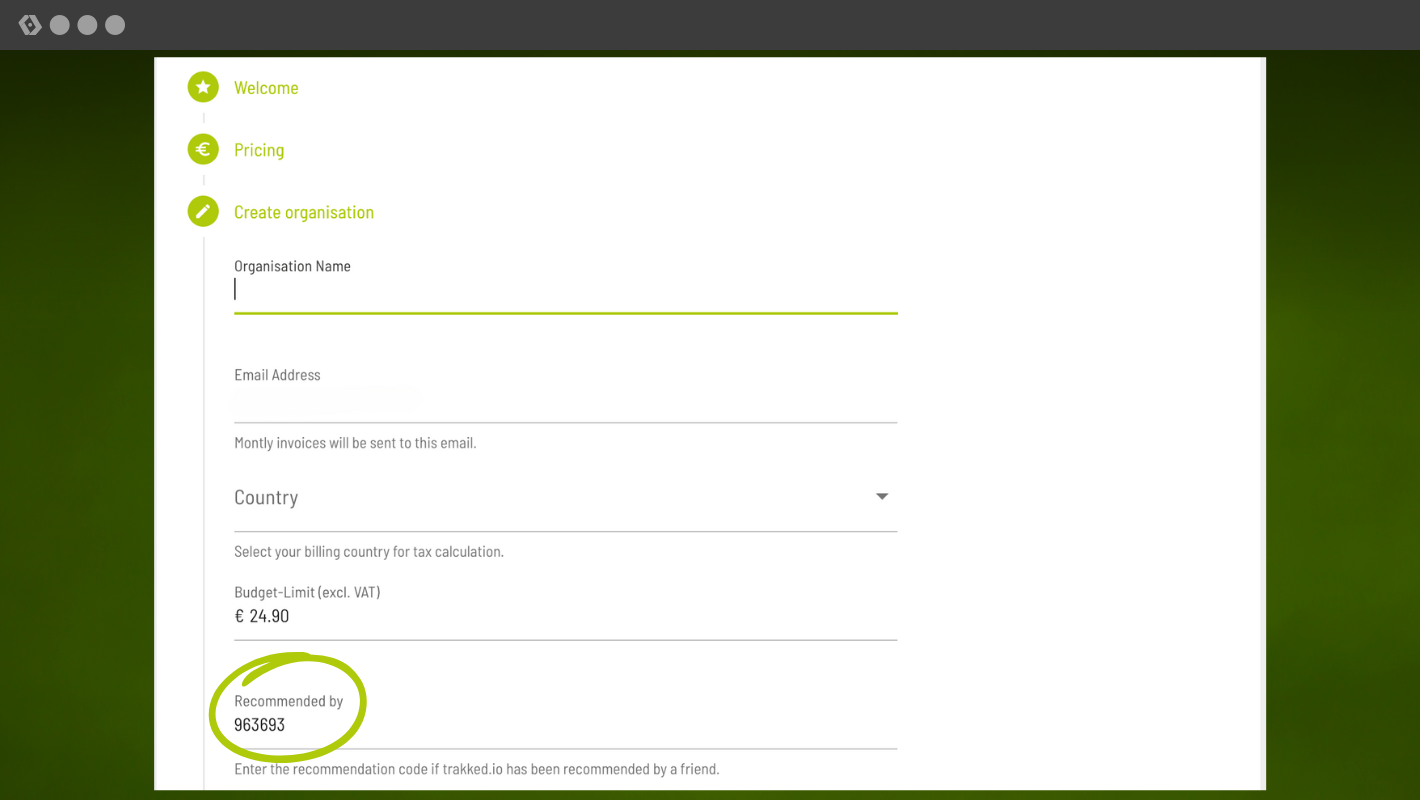
Task: Click the pencil icon beside Create organisation
Action: 203,212
